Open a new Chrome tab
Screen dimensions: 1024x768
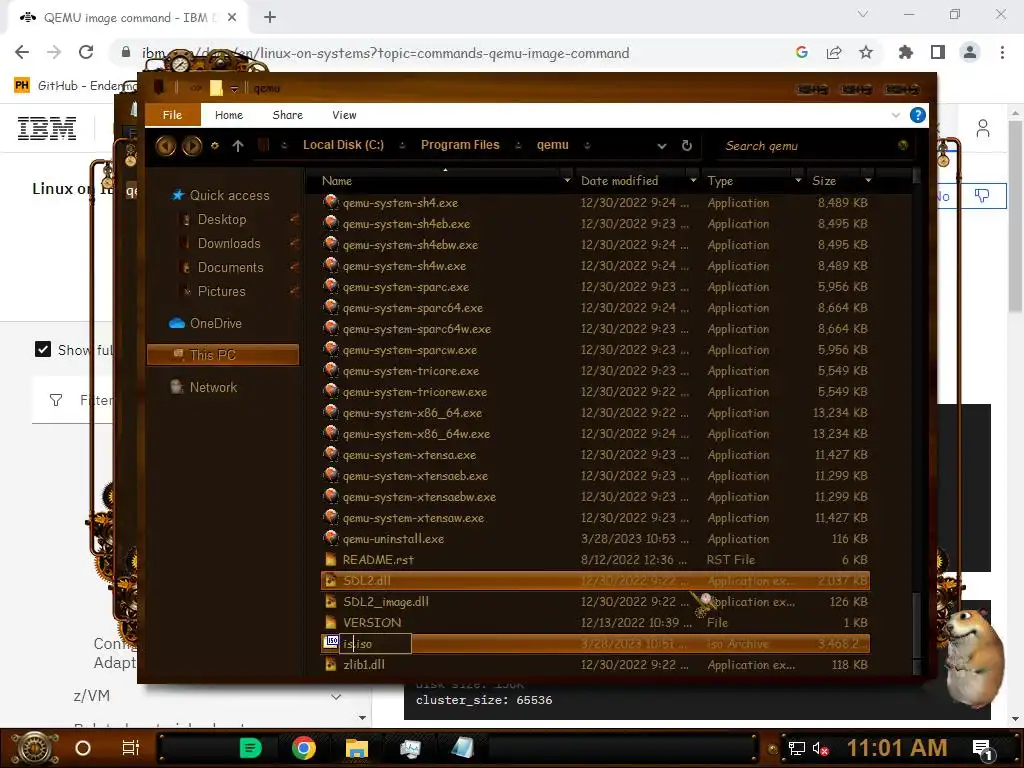point(270,18)
